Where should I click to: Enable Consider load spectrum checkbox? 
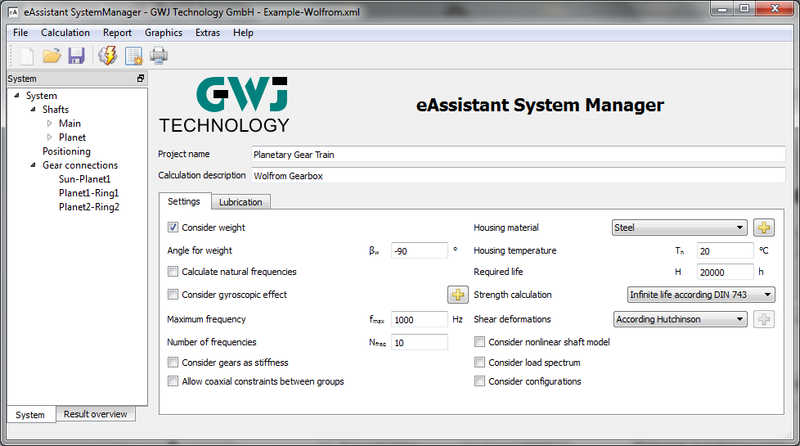point(480,362)
